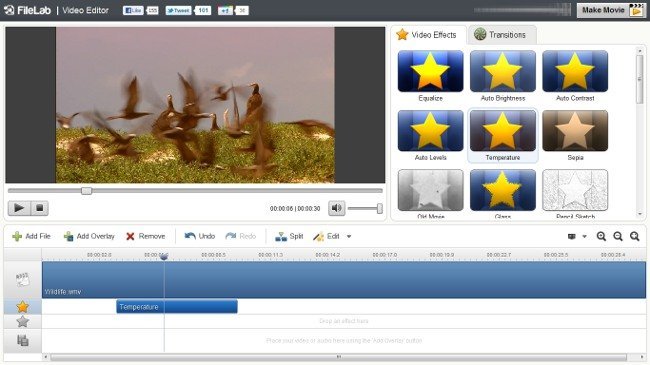Viewport: 650px width, 365px height.
Task: Split the clip at playhead
Action: (x=289, y=236)
